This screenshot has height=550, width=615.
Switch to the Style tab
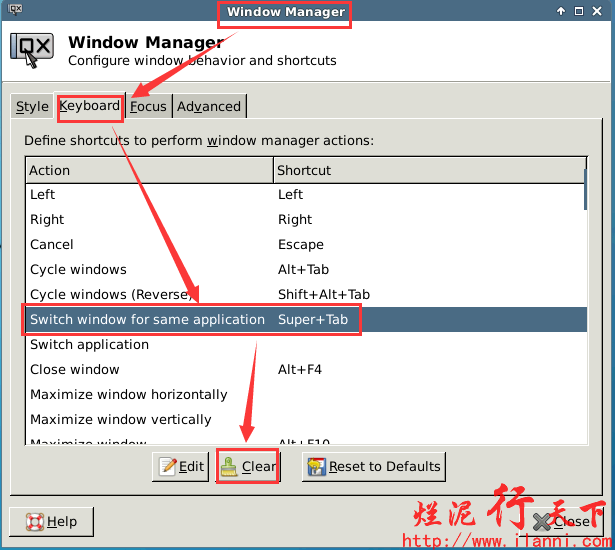point(32,106)
